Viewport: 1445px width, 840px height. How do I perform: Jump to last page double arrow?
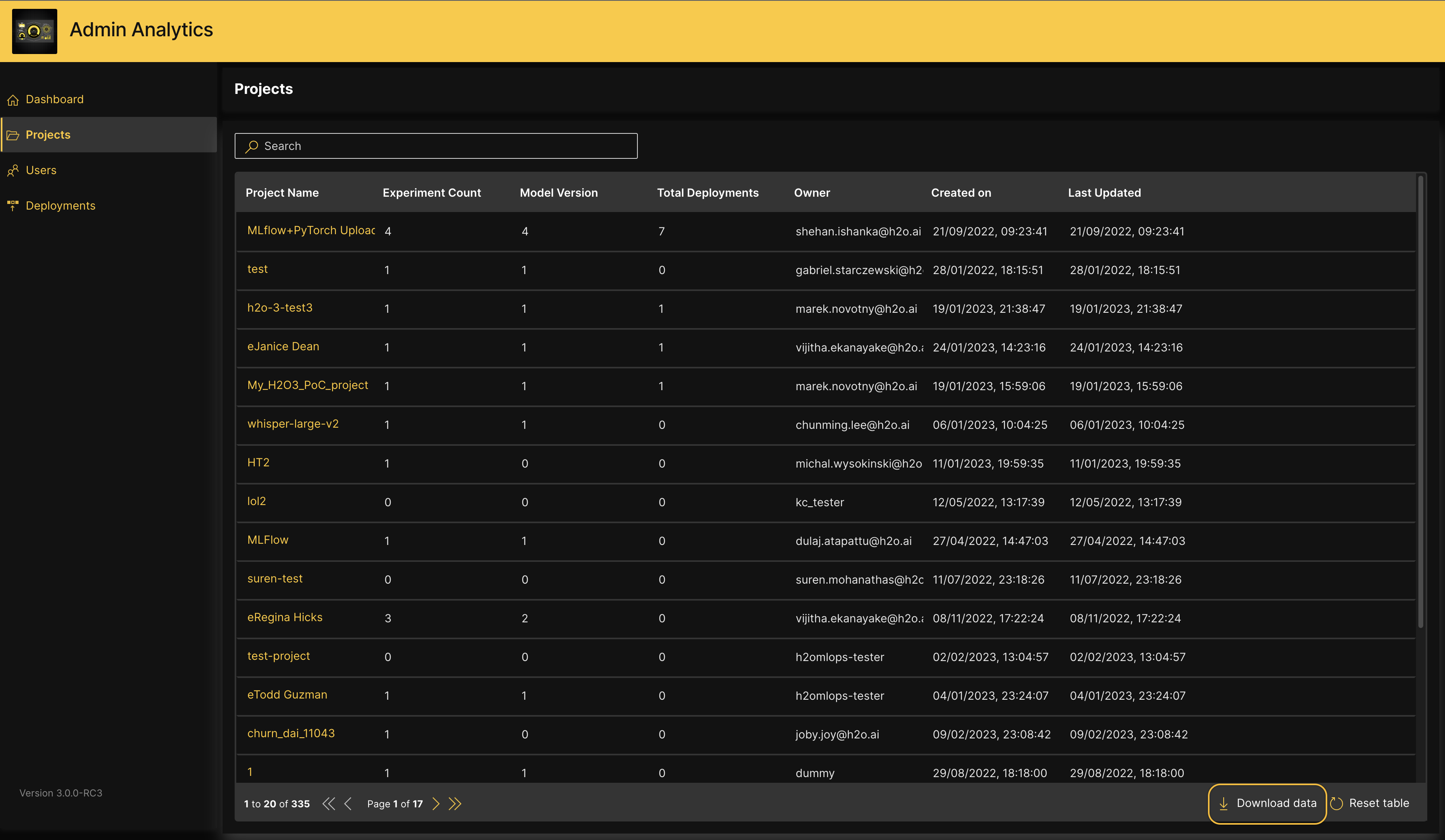[455, 804]
